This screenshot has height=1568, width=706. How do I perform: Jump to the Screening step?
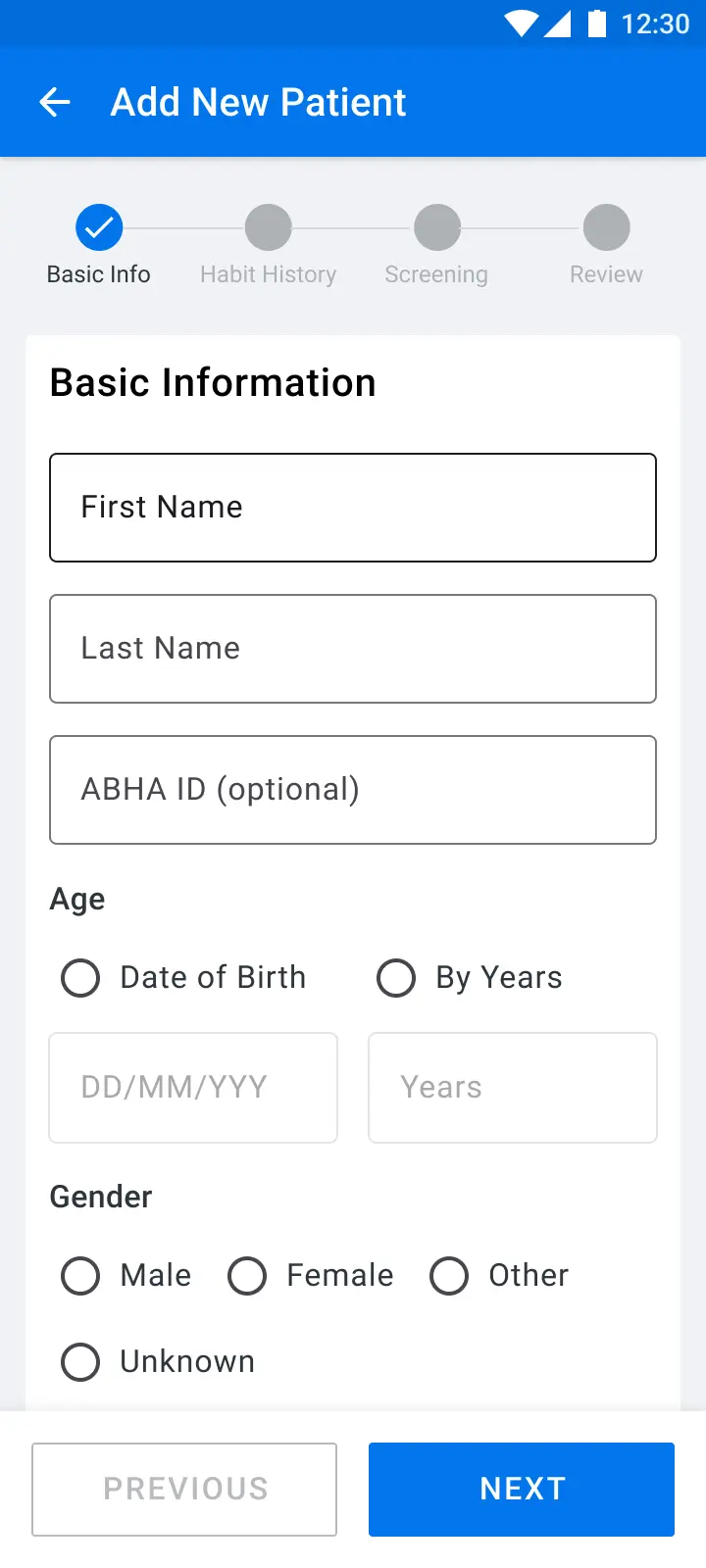(x=437, y=228)
